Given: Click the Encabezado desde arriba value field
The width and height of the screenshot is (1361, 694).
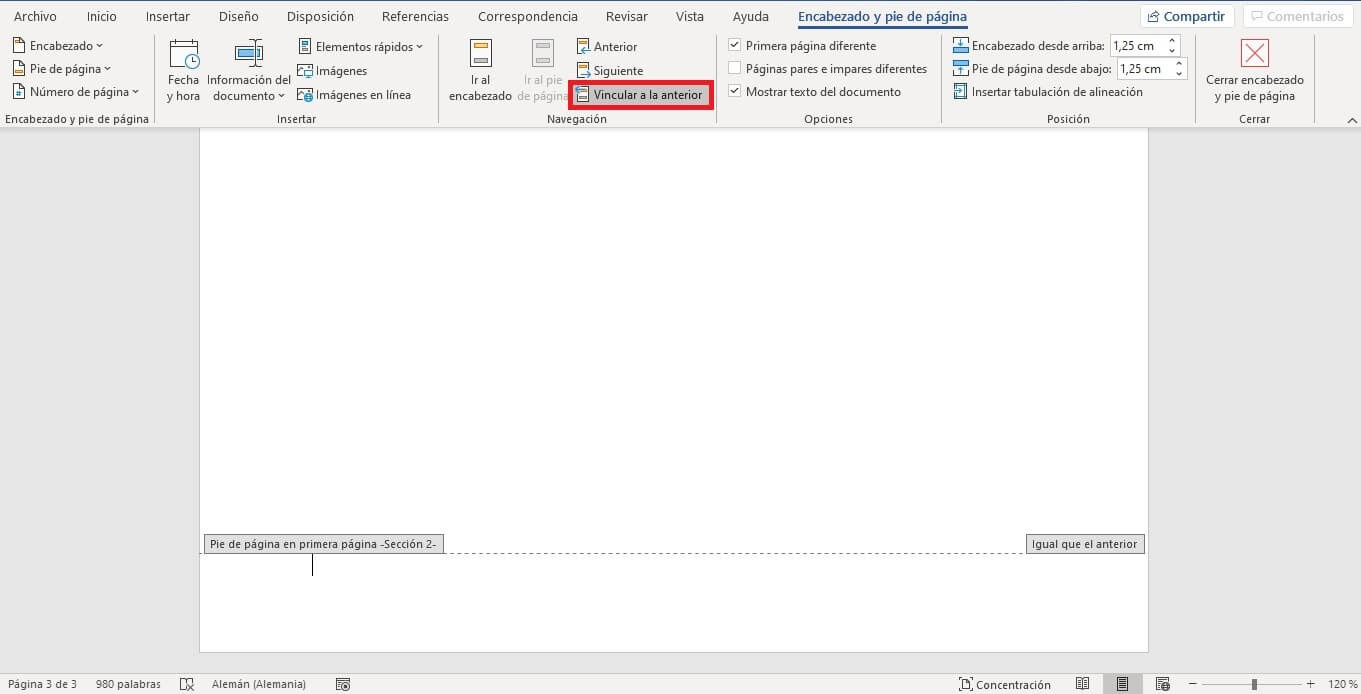Looking at the screenshot, I should (1138, 46).
